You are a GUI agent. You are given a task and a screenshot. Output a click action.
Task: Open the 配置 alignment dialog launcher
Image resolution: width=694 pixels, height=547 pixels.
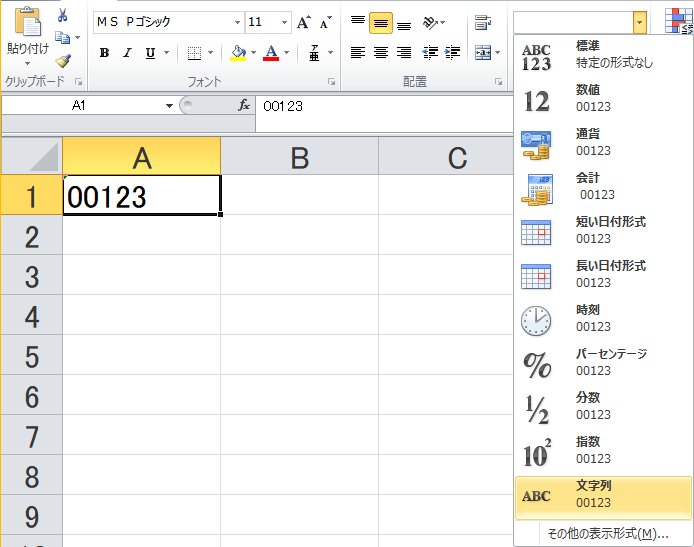tap(499, 81)
